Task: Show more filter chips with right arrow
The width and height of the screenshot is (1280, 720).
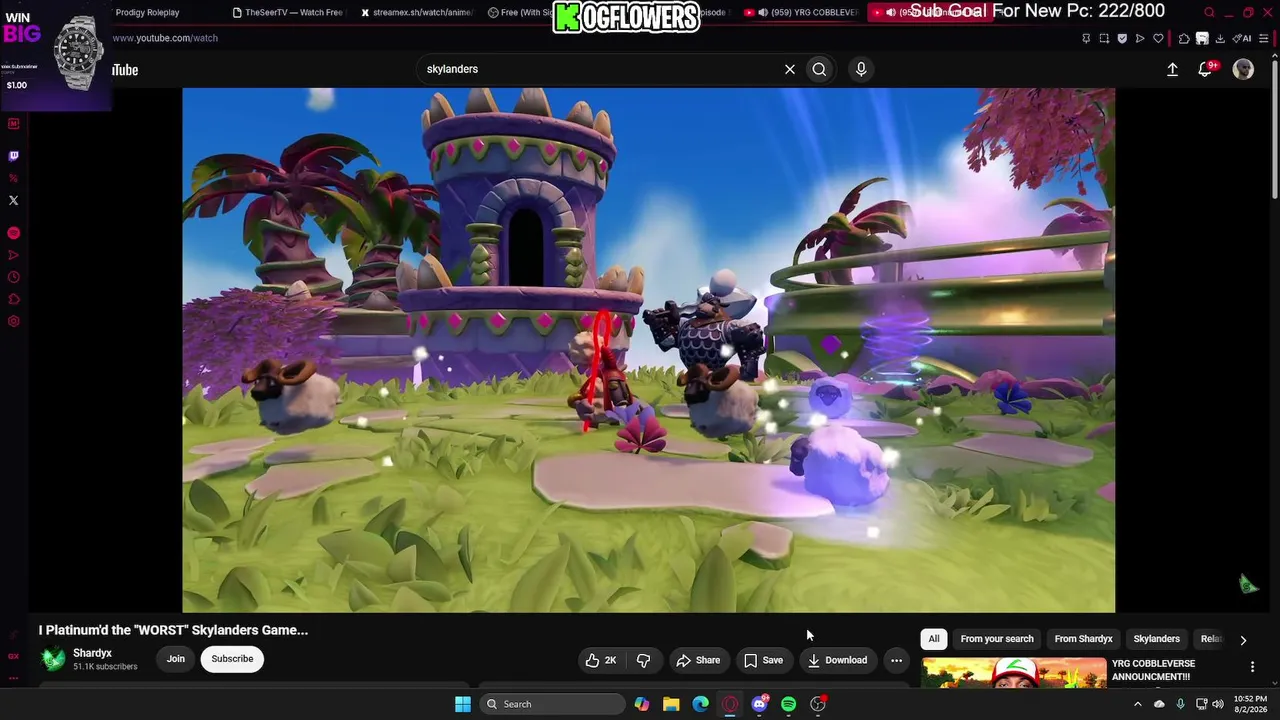Action: pos(1243,640)
